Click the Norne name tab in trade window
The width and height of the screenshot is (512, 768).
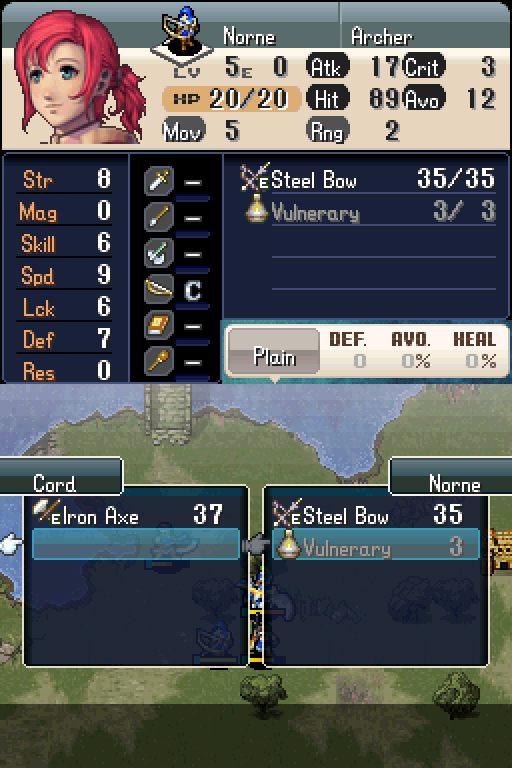point(451,476)
